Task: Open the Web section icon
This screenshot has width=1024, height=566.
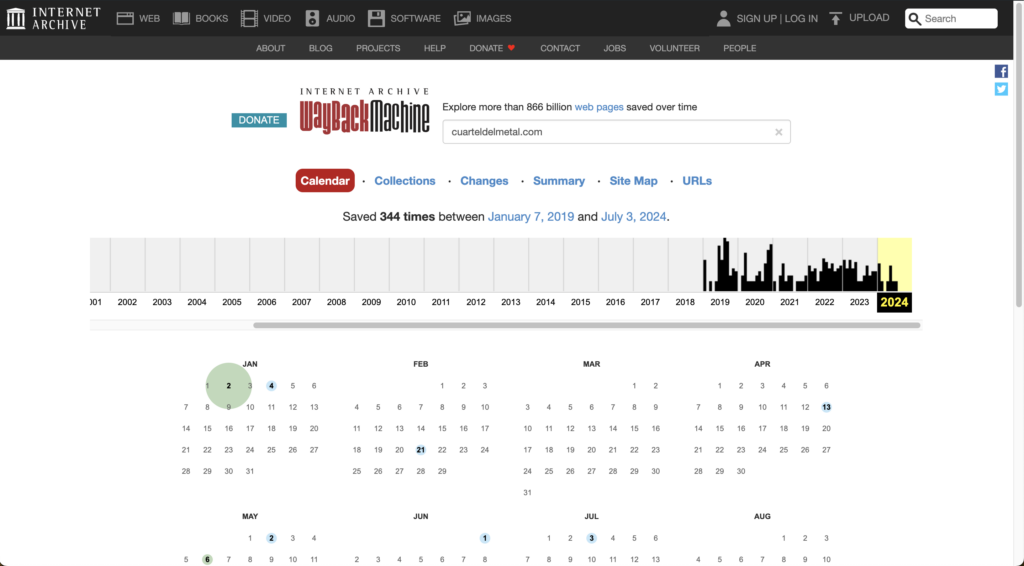Action: 125,18
